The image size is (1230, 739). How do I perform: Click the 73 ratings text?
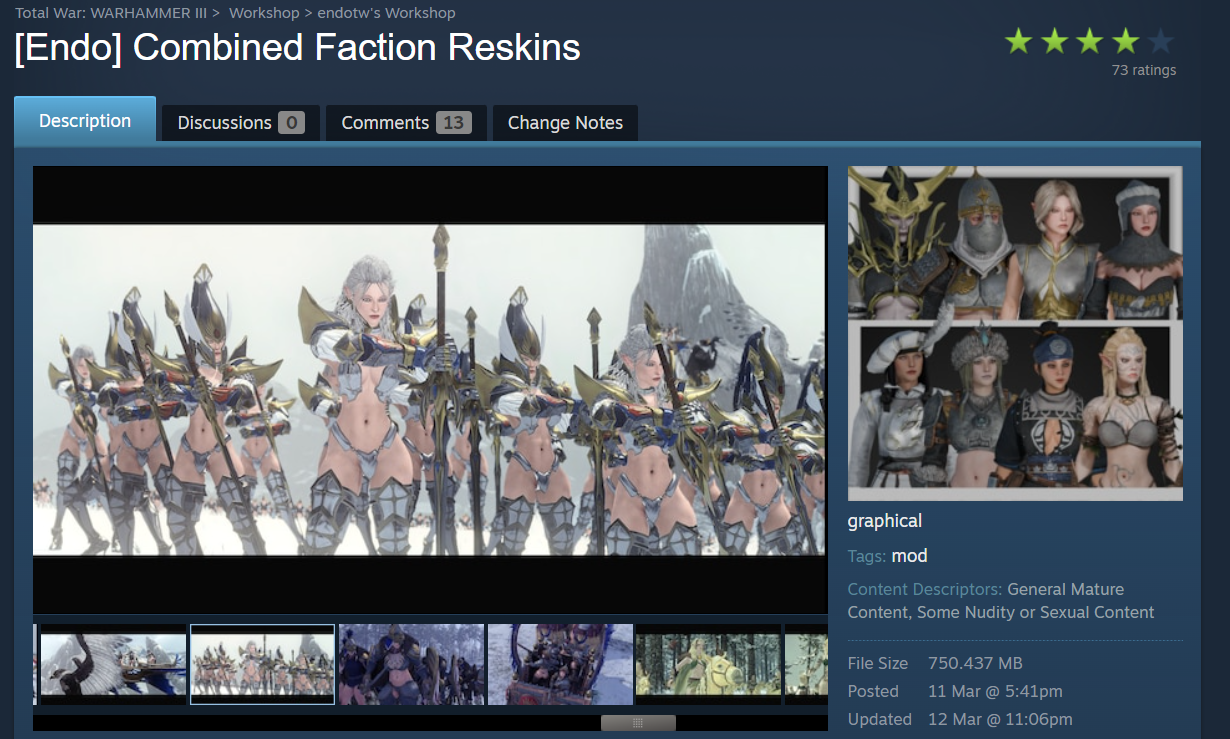(x=1144, y=70)
